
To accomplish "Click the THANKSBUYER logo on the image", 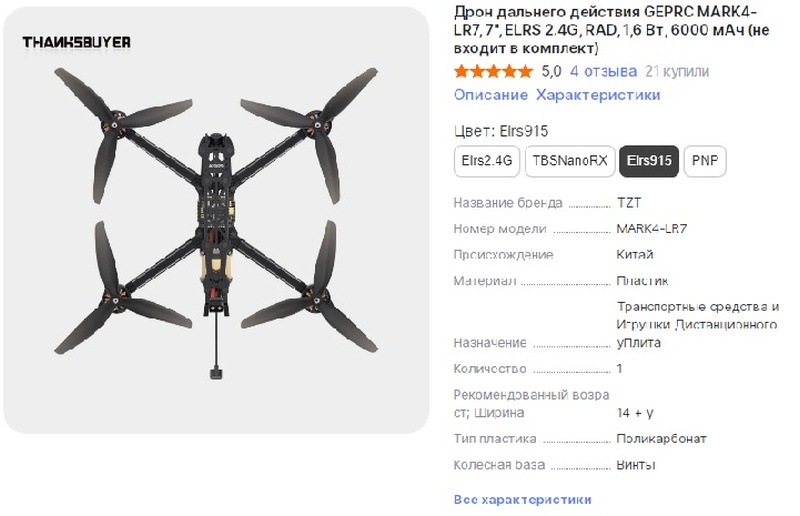I will [x=77, y=42].
